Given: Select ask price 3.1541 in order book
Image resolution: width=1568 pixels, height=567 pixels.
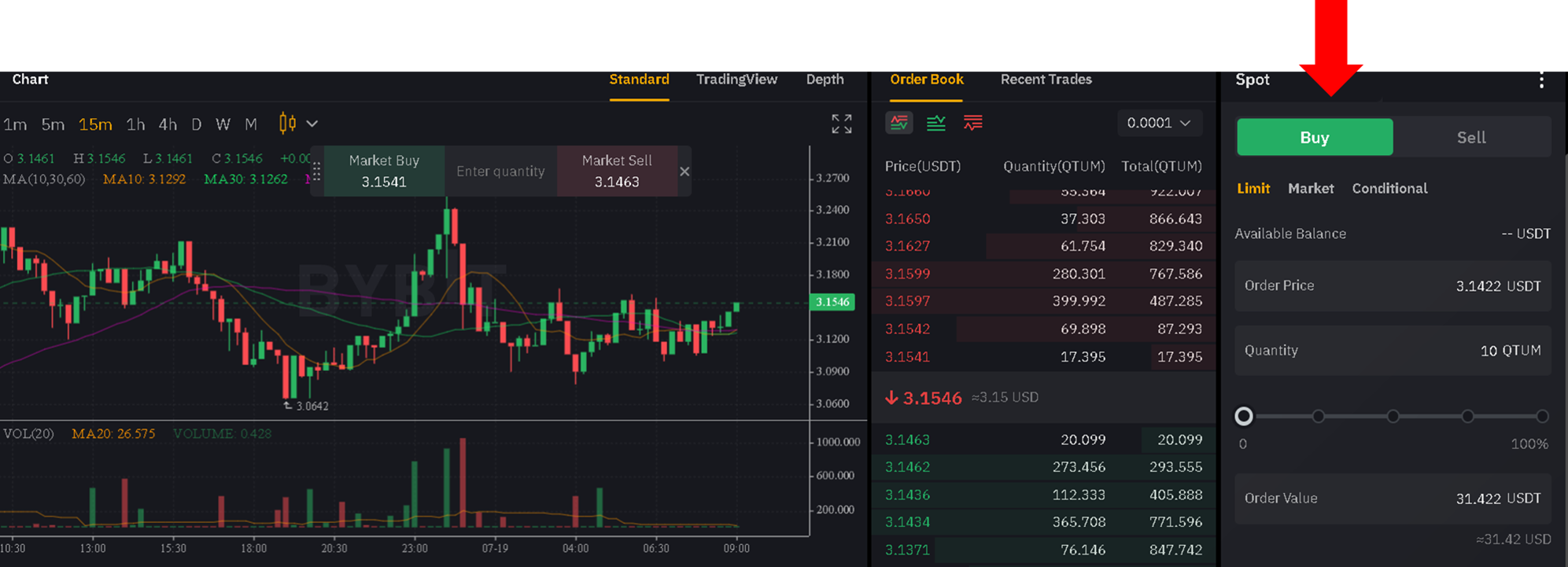Looking at the screenshot, I should pos(907,356).
